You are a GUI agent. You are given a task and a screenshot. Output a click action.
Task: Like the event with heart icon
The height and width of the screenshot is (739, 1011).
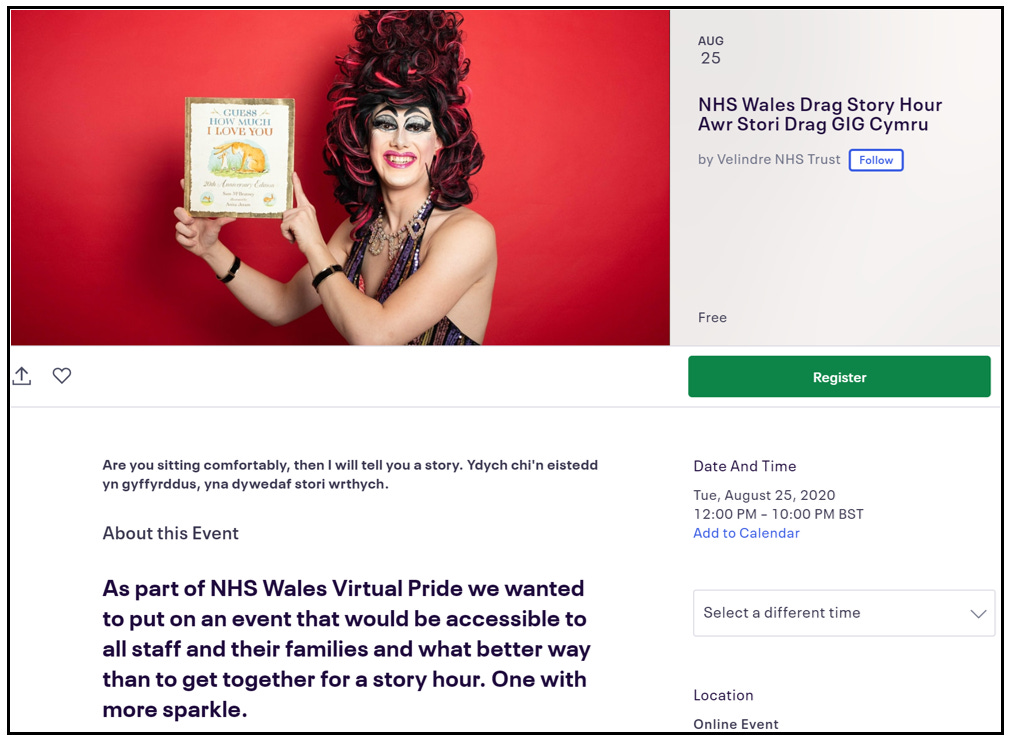click(x=62, y=375)
